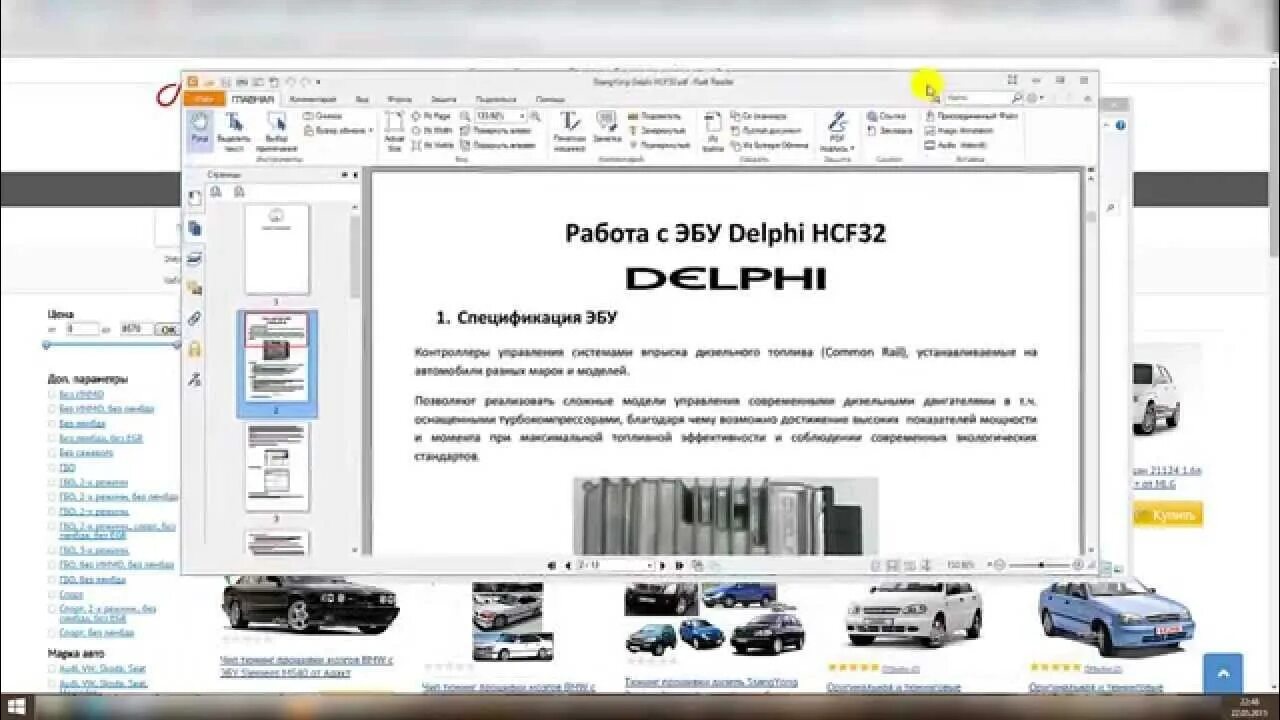Switch to the Главная ribbon tab
This screenshot has width=1280, height=720.
253,99
